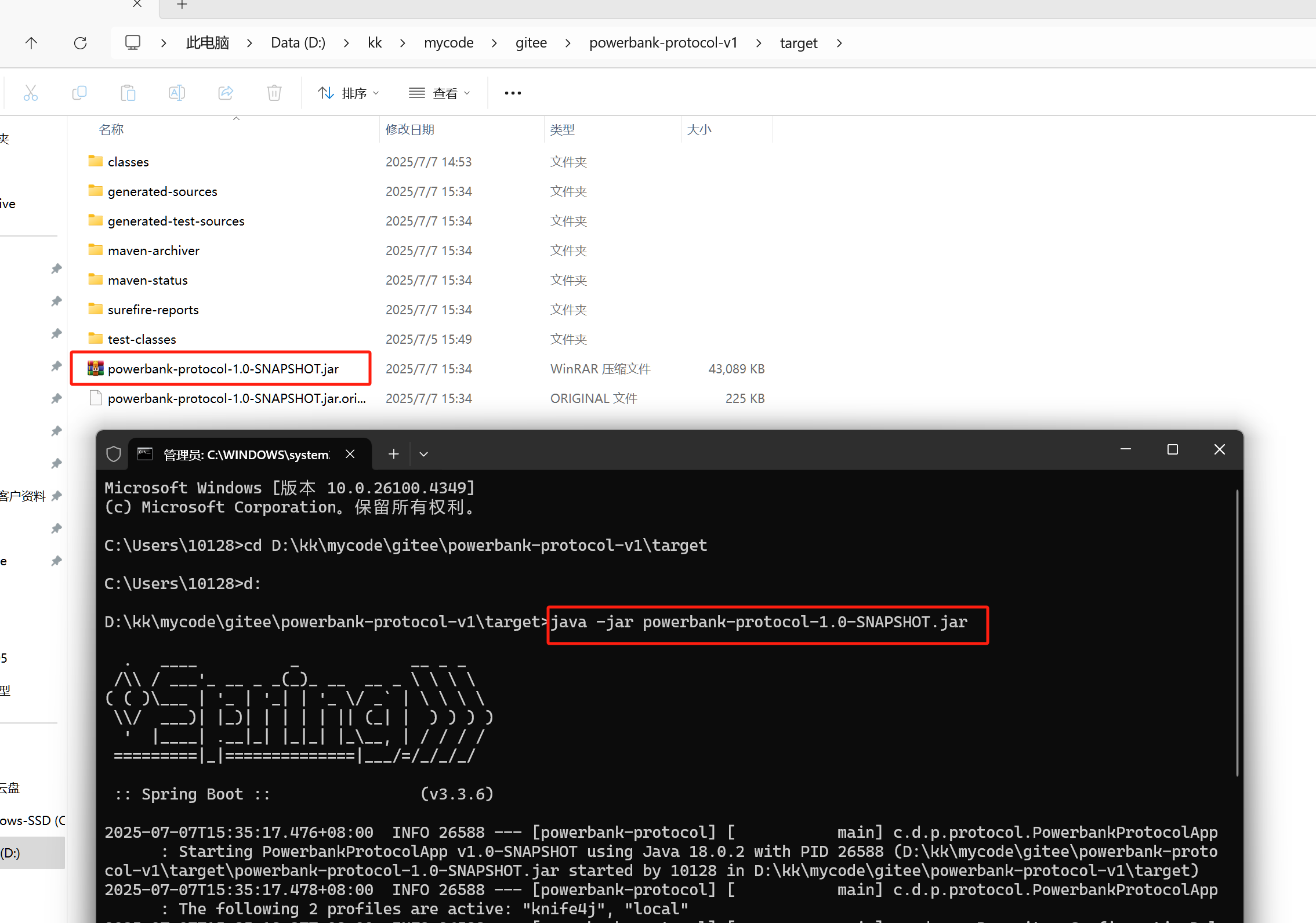Close the current Explorer tab
This screenshot has height=923, width=1316.
pyautogui.click(x=137, y=3)
